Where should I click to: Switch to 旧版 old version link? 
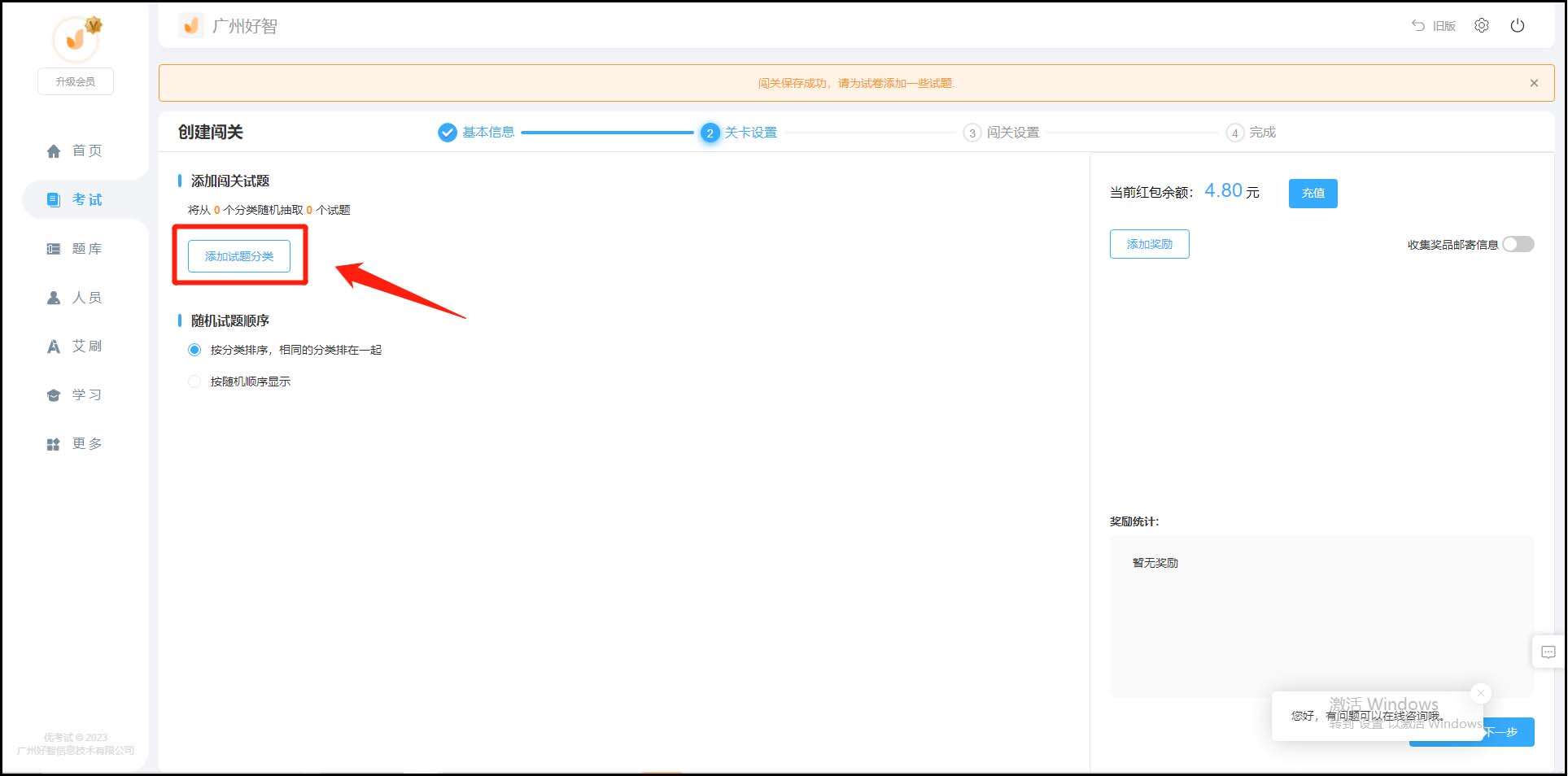pos(1434,26)
